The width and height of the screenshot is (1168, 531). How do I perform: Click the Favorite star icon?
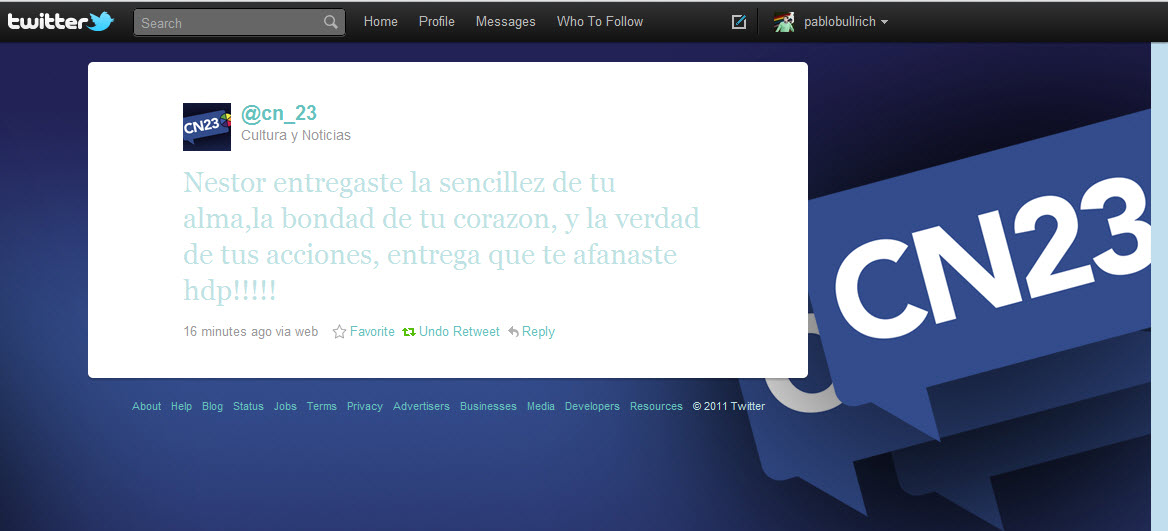tap(340, 332)
